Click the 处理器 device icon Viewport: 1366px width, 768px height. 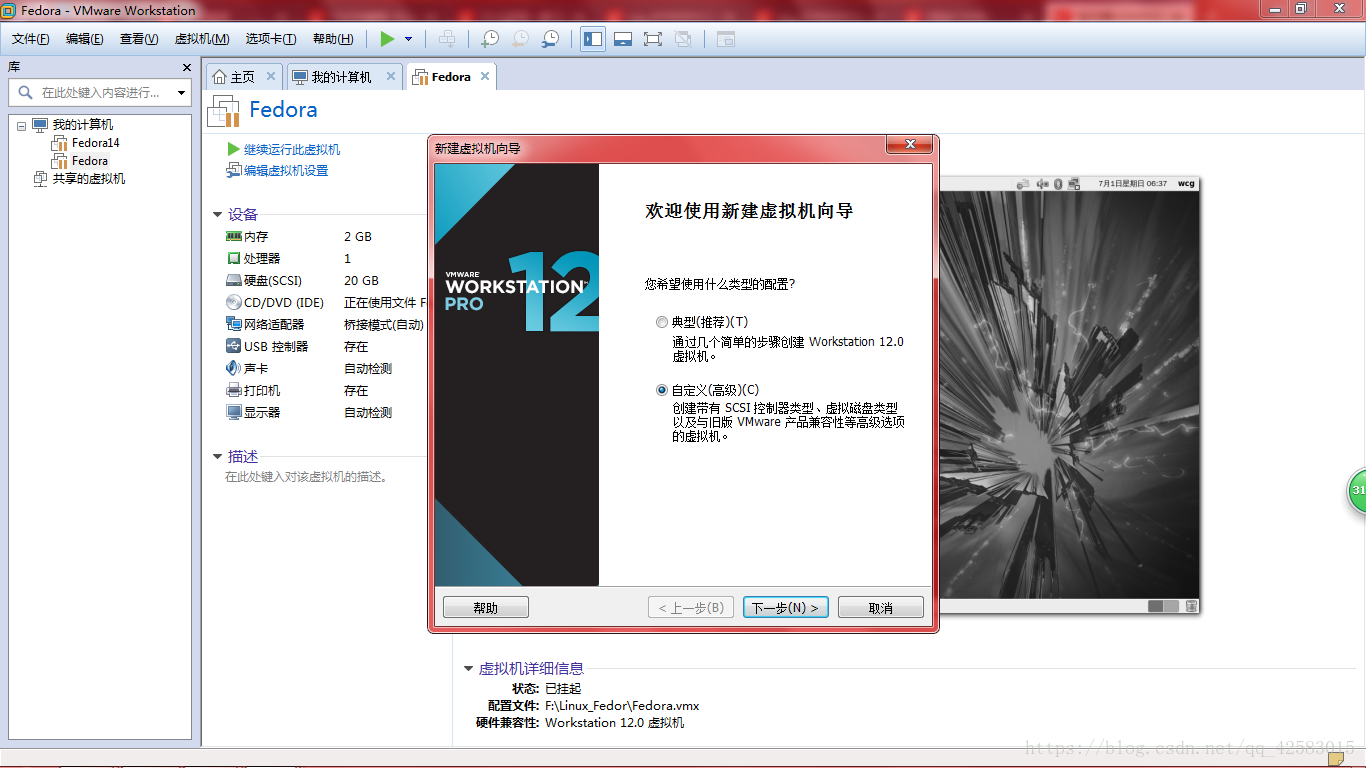point(234,259)
